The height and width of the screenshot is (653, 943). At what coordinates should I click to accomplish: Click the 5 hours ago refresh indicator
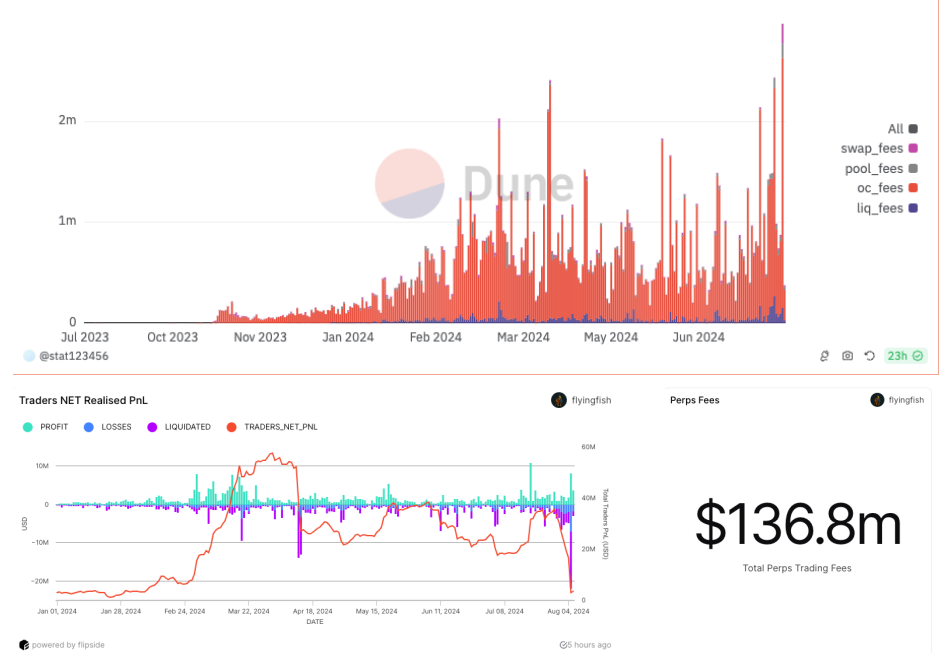tap(585, 645)
